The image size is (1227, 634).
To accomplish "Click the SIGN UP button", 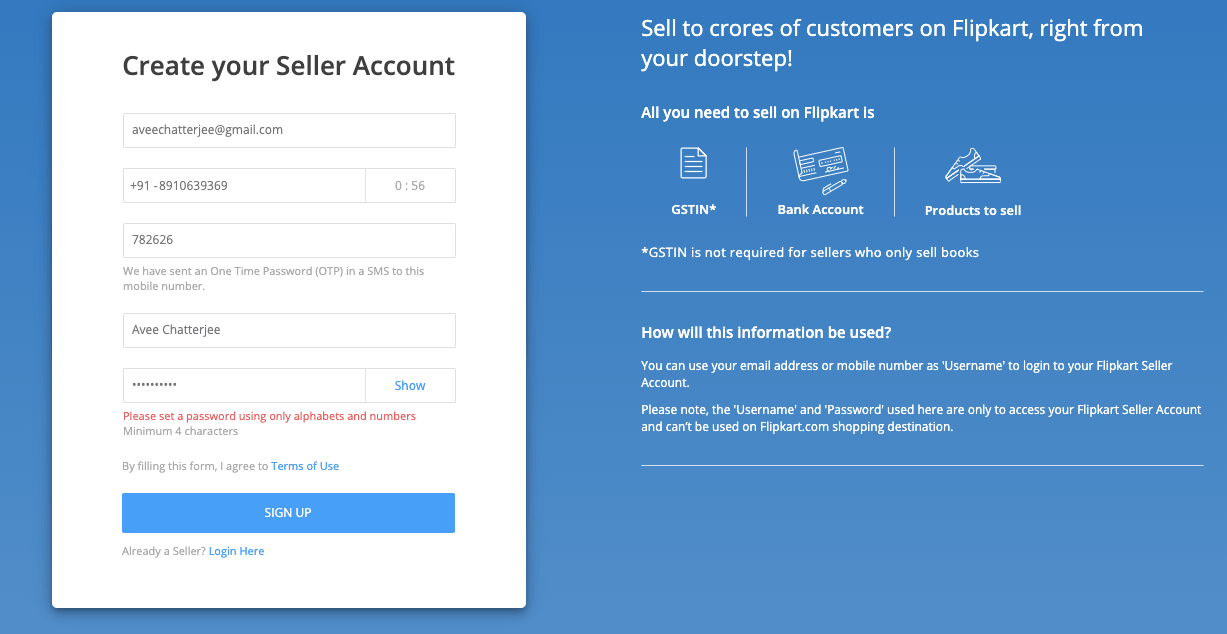I will (288, 513).
